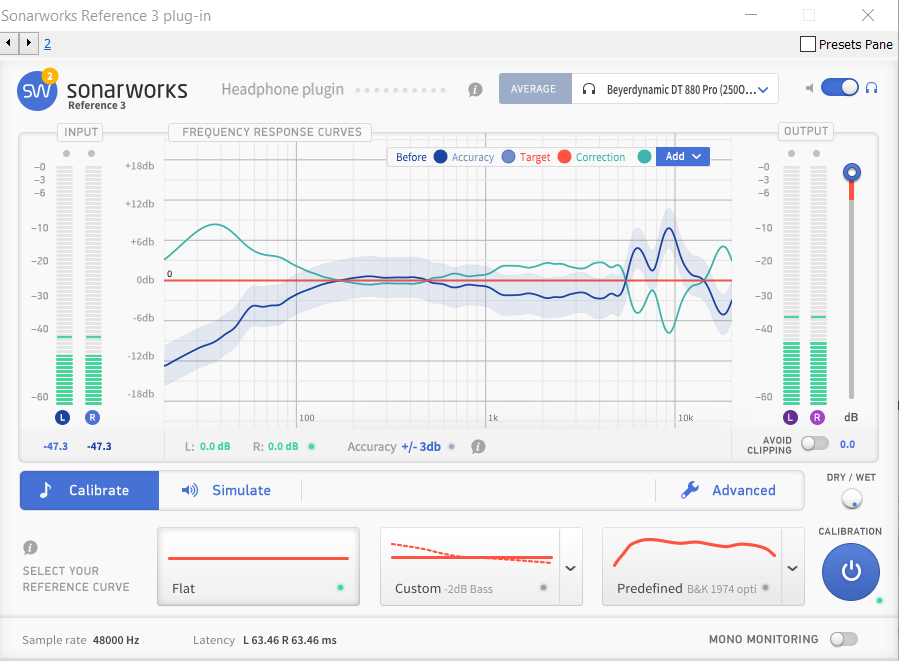Click the output right clip indicator dot

816,153
